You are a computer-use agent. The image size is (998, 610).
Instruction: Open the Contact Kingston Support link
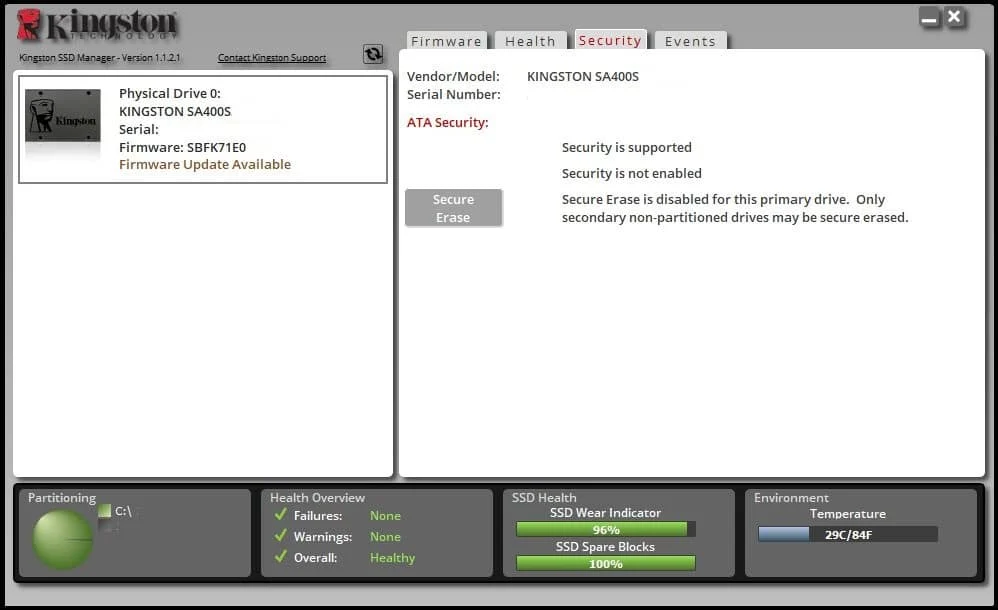pyautogui.click(x=272, y=58)
